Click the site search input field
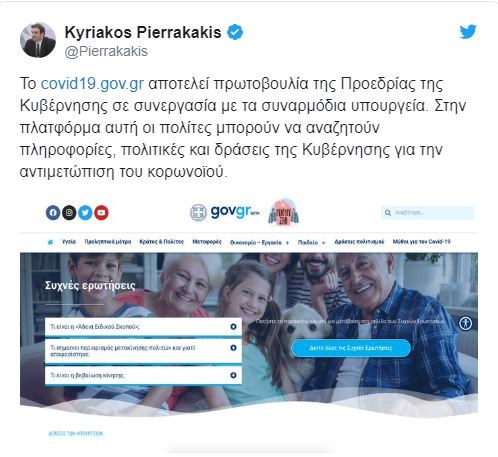This screenshot has width=498, height=457. pos(427,213)
